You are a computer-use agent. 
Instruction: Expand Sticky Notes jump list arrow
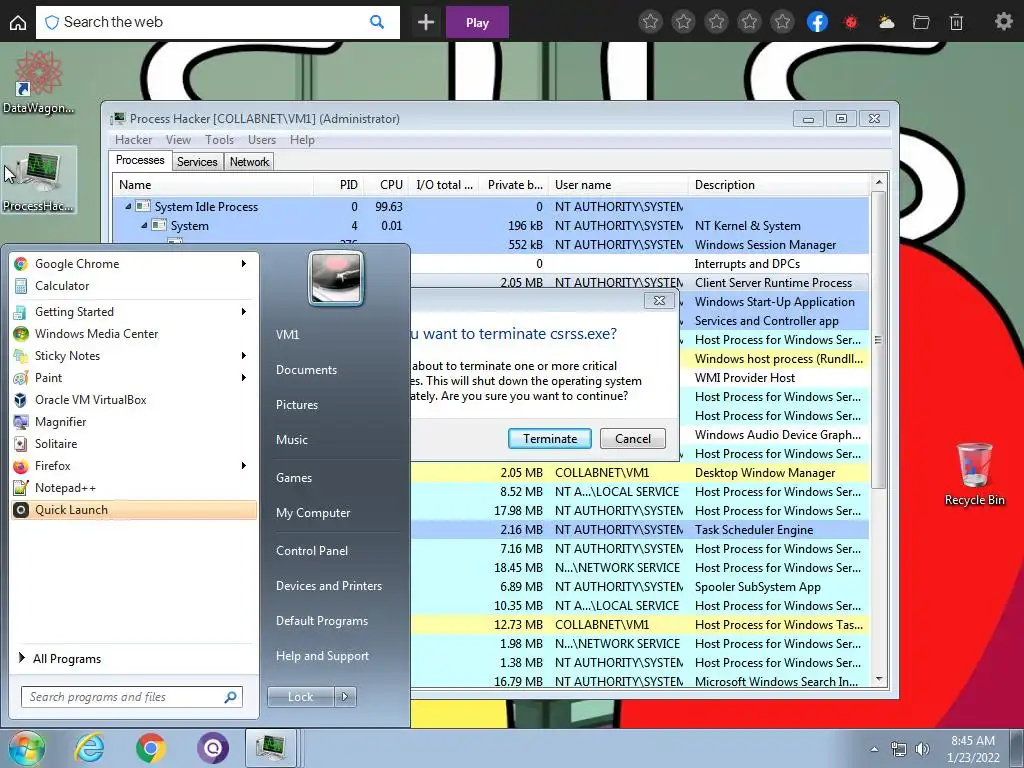[x=244, y=356]
